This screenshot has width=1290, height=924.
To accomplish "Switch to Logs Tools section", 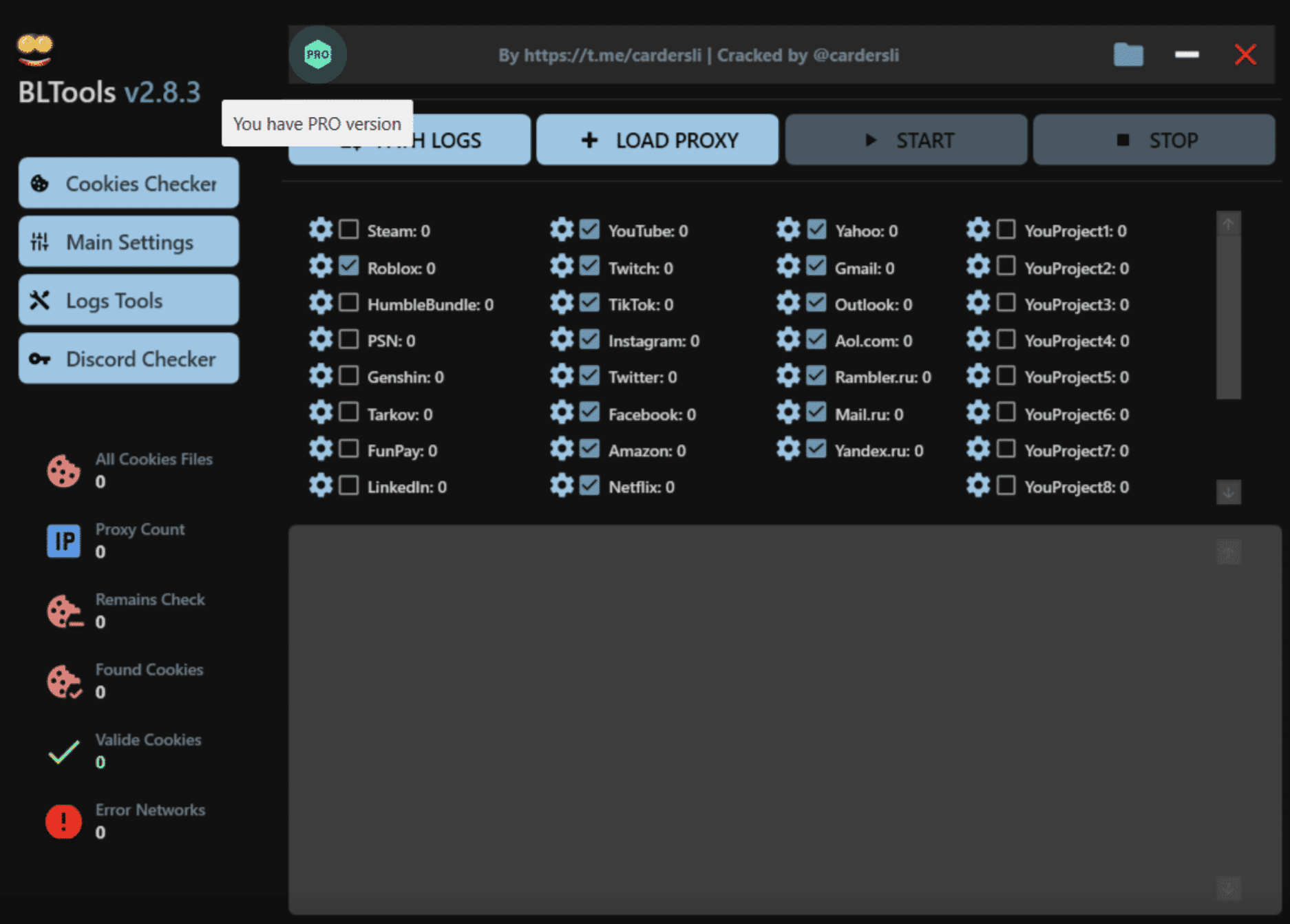I will [x=129, y=300].
